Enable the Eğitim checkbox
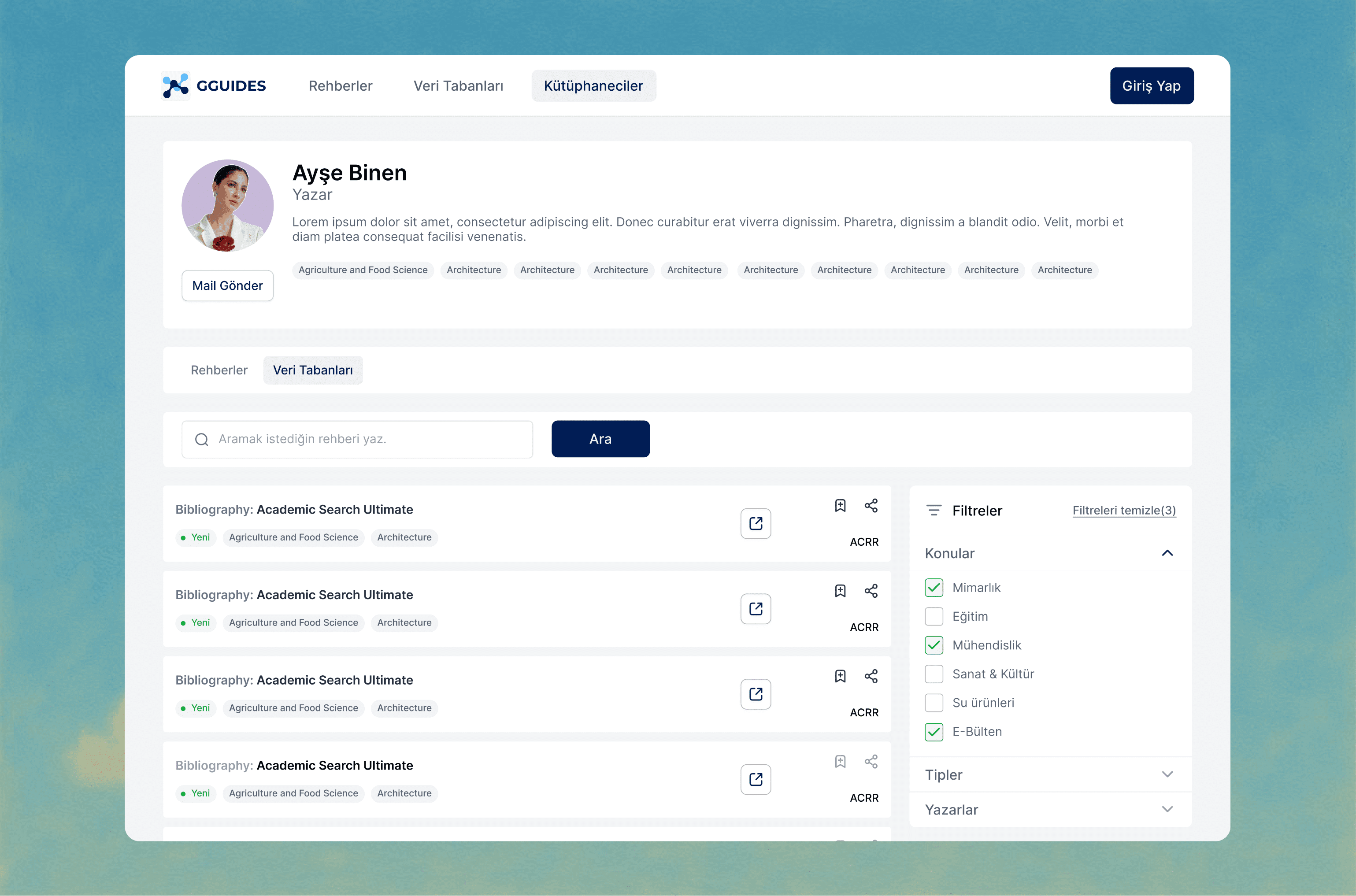 [934, 617]
